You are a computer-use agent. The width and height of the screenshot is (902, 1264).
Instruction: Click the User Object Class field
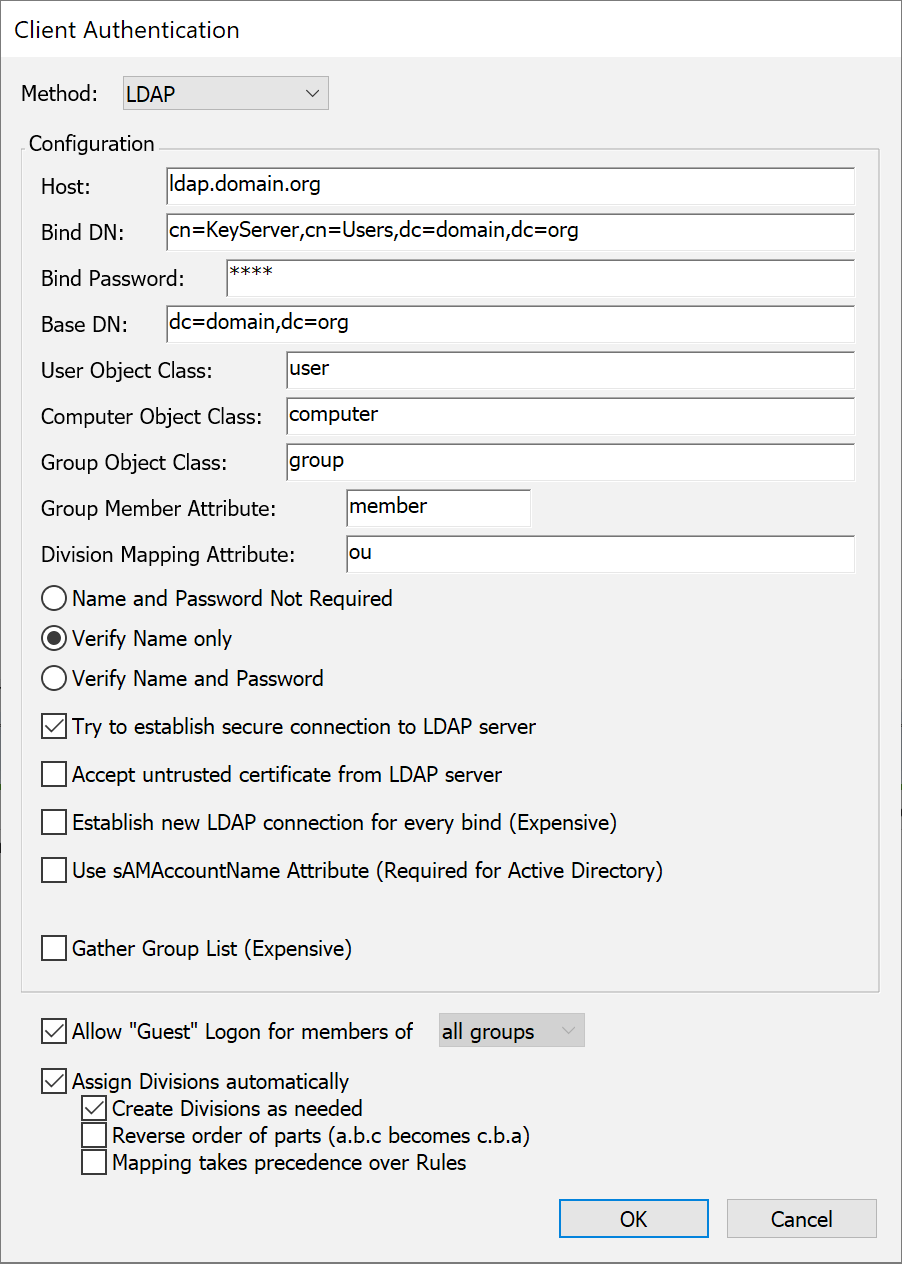(x=570, y=369)
